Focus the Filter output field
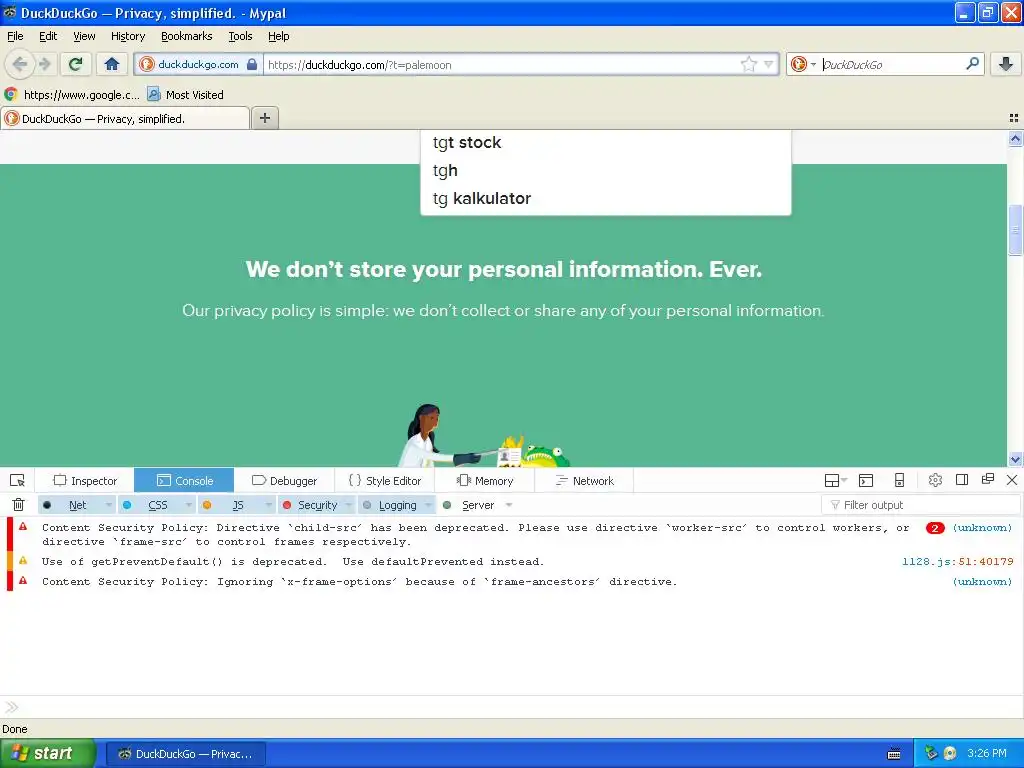 pyautogui.click(x=920, y=505)
